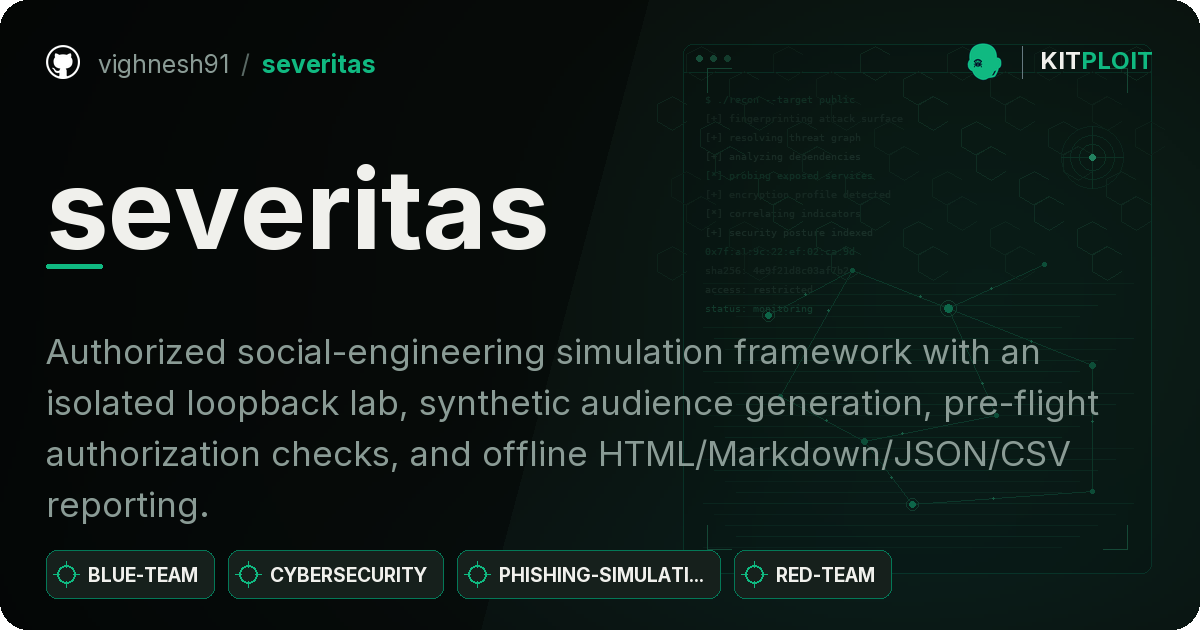The image size is (1200, 630).
Task: Select the PHISHING-SIMULATI... topic tag
Action: (589, 575)
